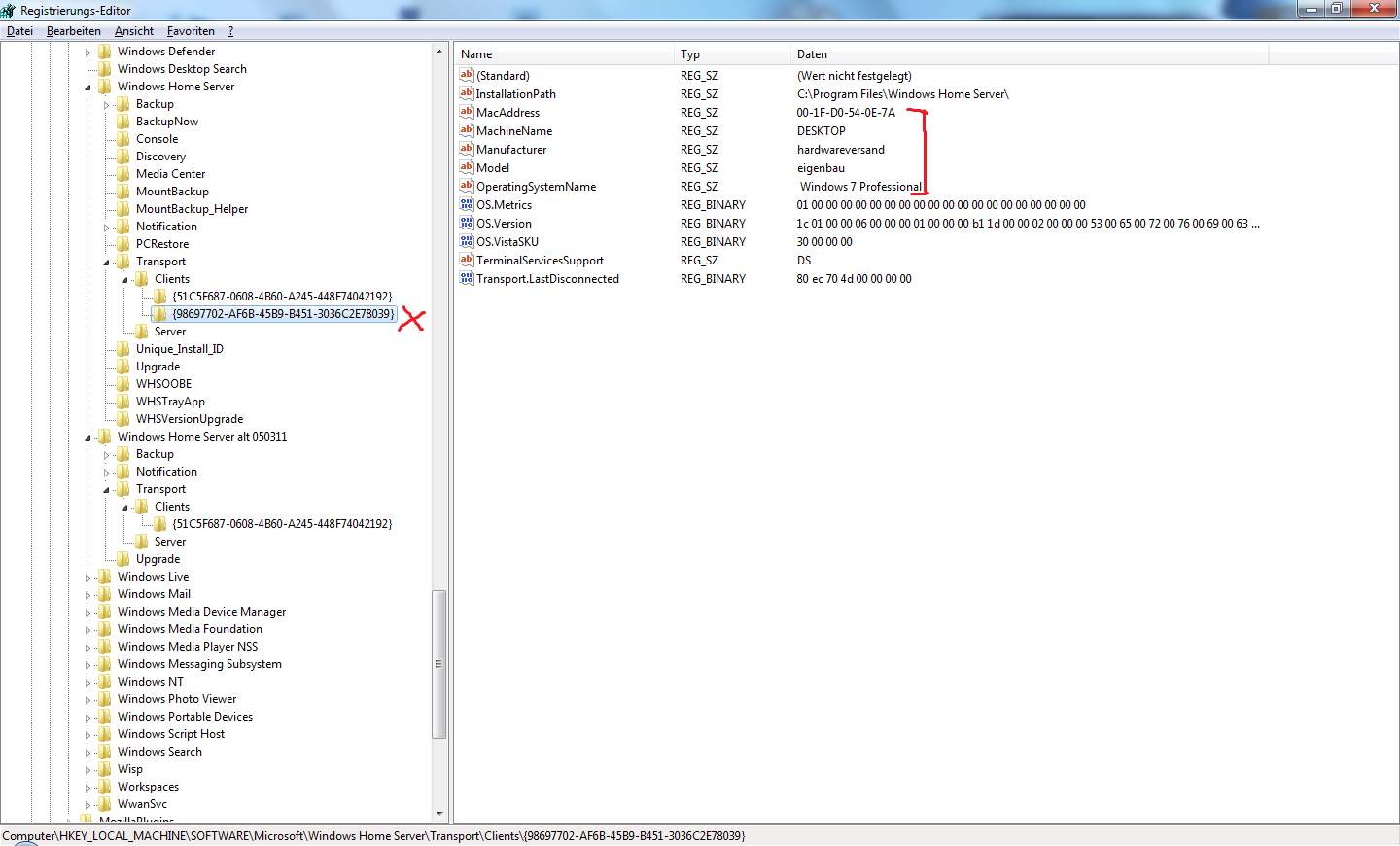The height and width of the screenshot is (846, 1400).
Task: Click the MacAddress string value icon
Action: [x=467, y=112]
